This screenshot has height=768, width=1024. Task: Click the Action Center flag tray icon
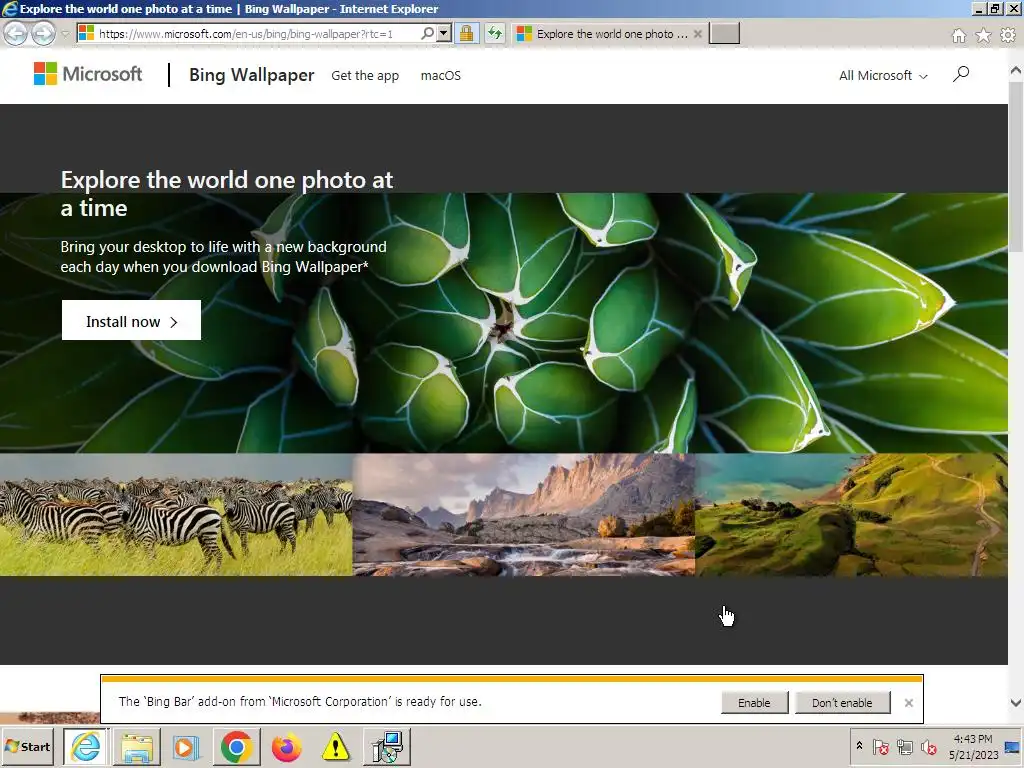[x=880, y=747]
